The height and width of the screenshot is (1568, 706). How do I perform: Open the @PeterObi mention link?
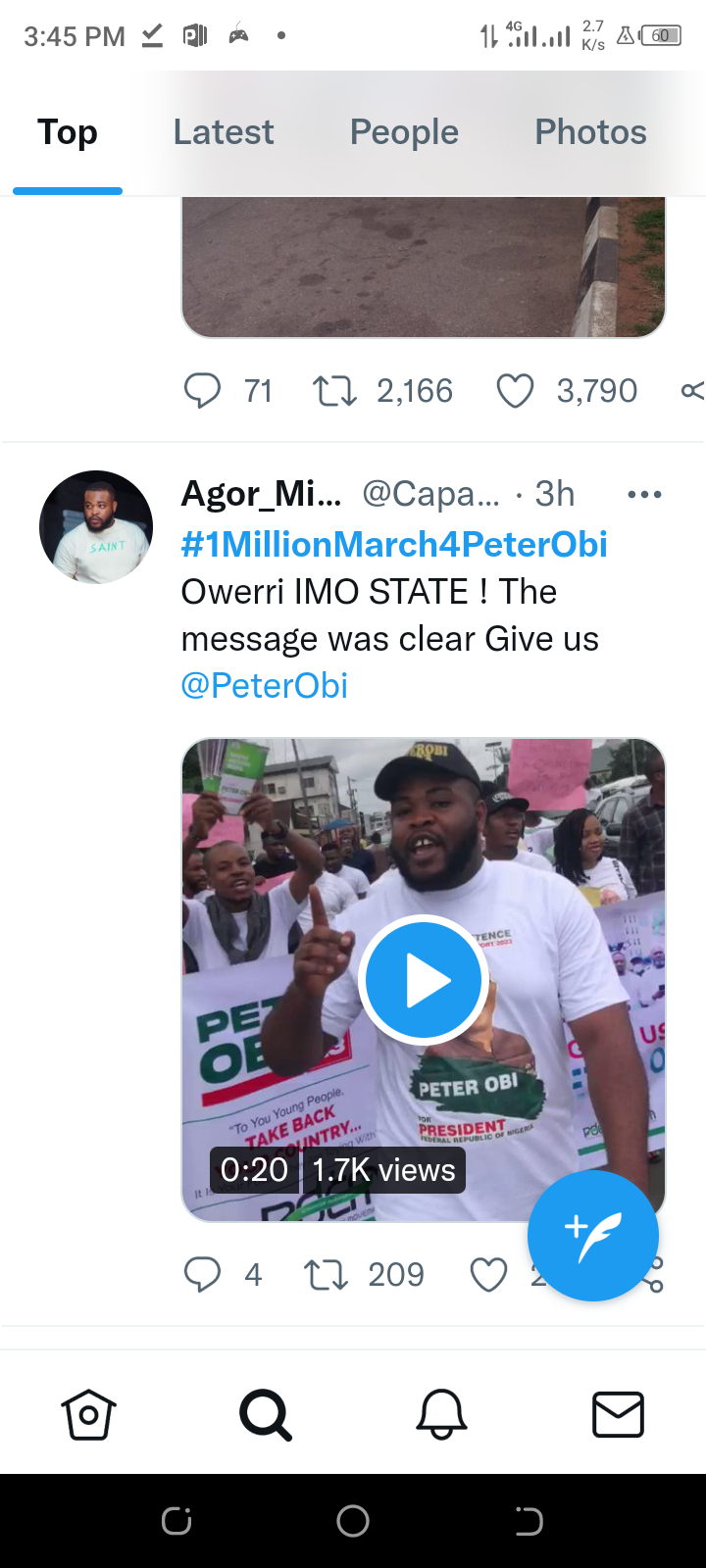(265, 685)
